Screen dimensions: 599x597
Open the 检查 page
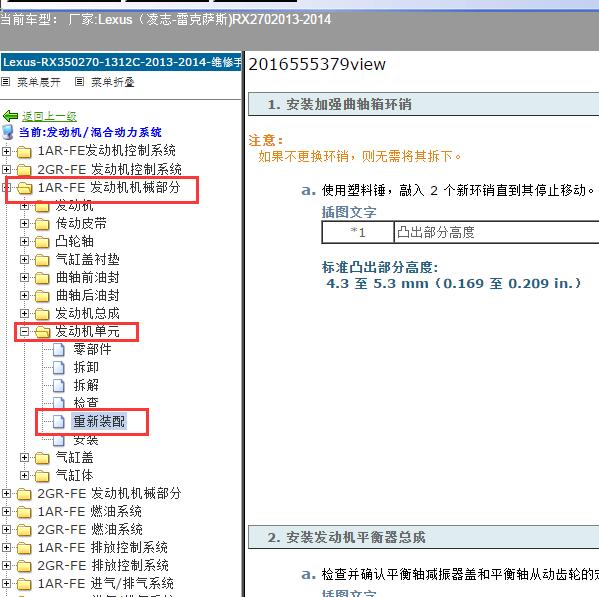point(86,403)
